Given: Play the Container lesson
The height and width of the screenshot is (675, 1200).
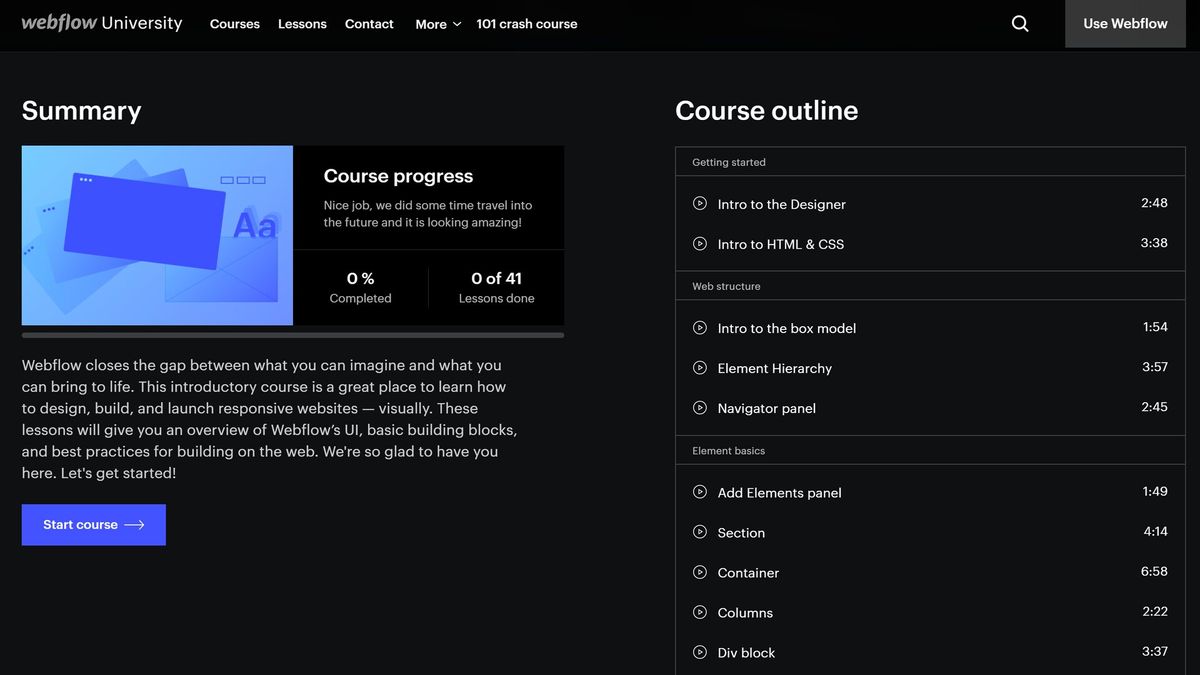Looking at the screenshot, I should pos(748,572).
